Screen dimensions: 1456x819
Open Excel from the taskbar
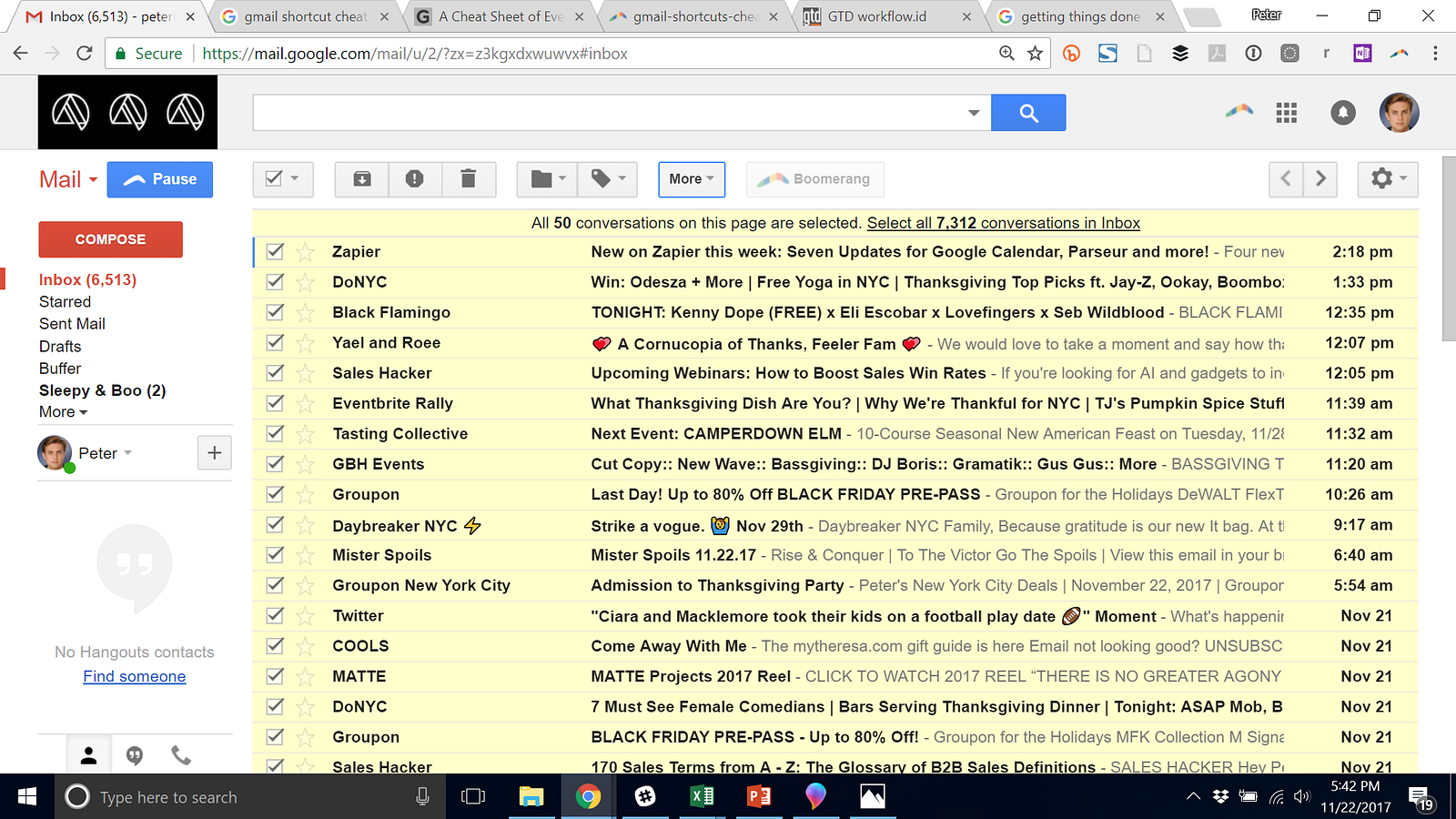(x=702, y=797)
